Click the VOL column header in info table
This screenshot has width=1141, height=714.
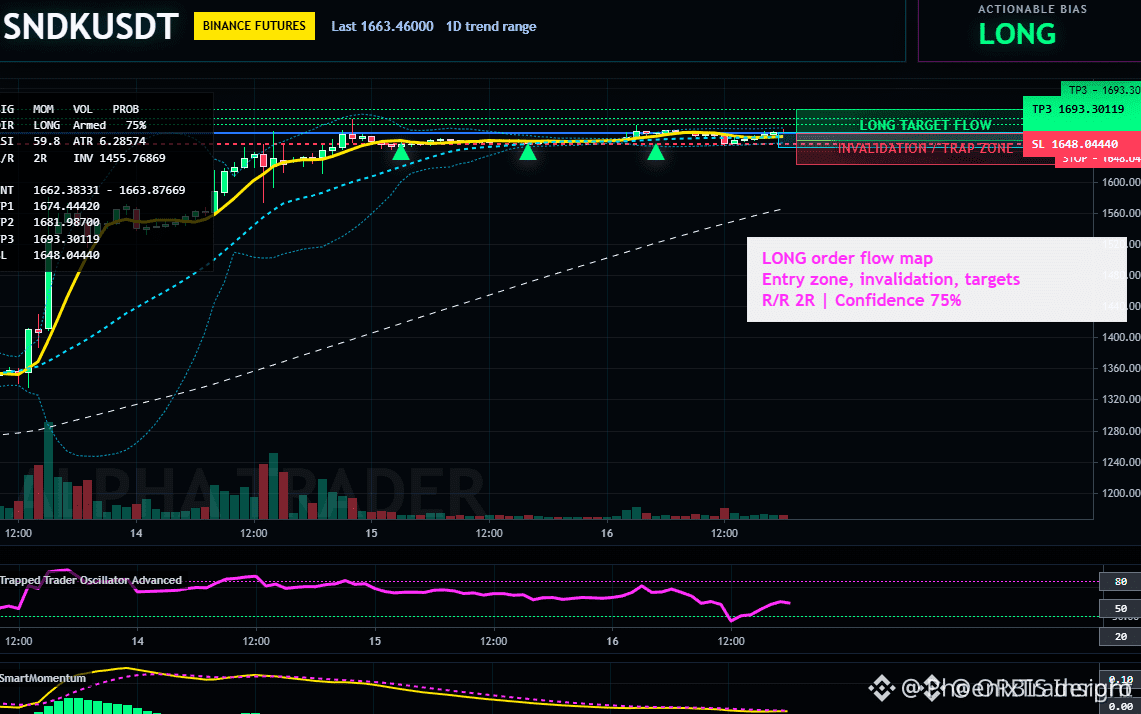[82, 109]
